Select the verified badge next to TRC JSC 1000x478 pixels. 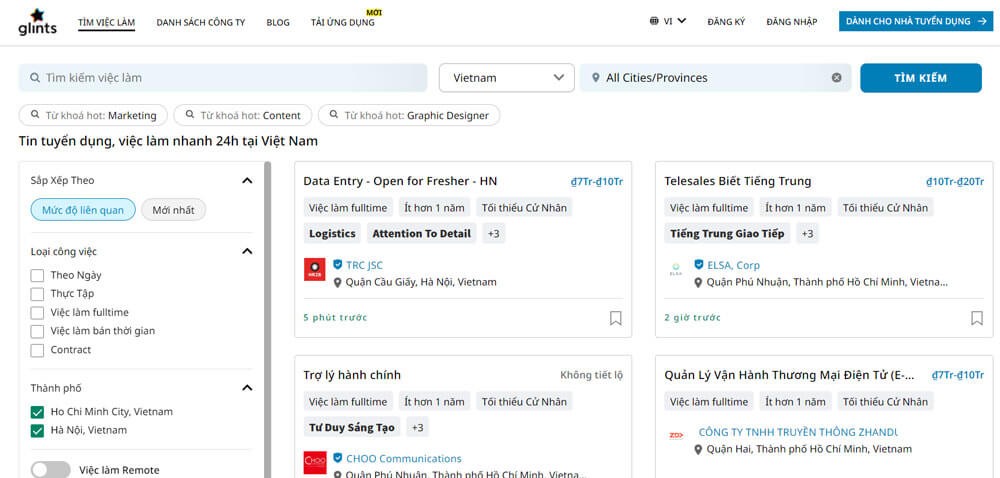click(338, 264)
